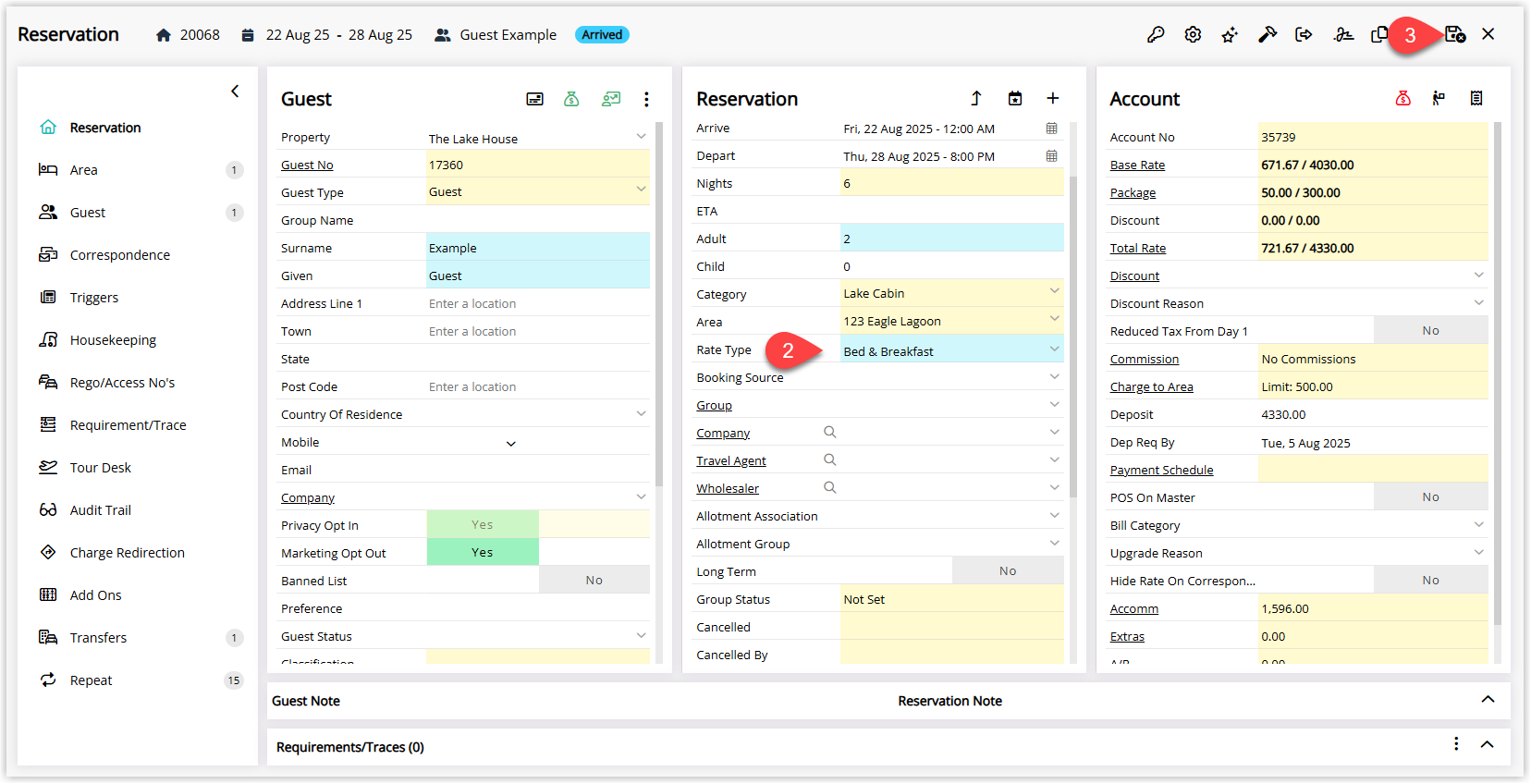Screen dimensions: 1531x784
Task: Click the sparkle star icon in top toolbar
Action: pyautogui.click(x=1230, y=35)
